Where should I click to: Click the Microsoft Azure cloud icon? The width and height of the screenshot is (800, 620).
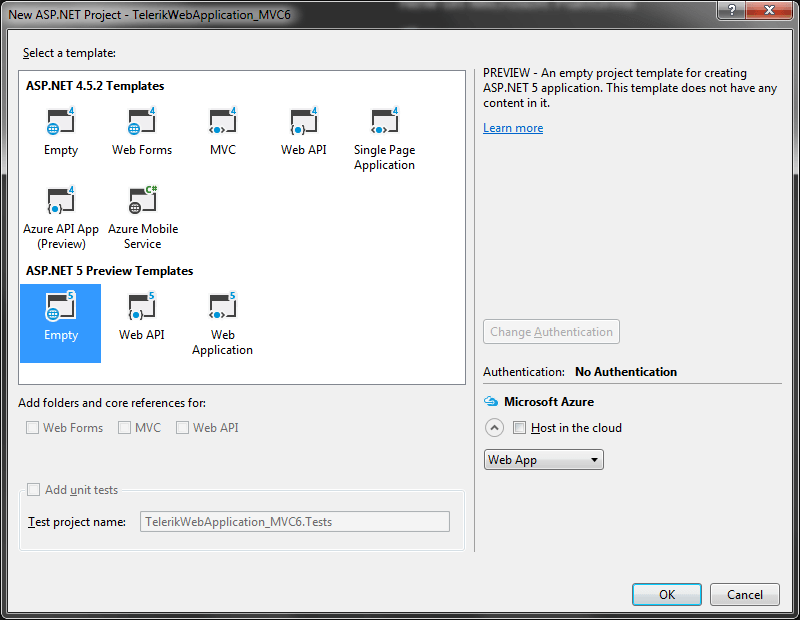(x=491, y=402)
